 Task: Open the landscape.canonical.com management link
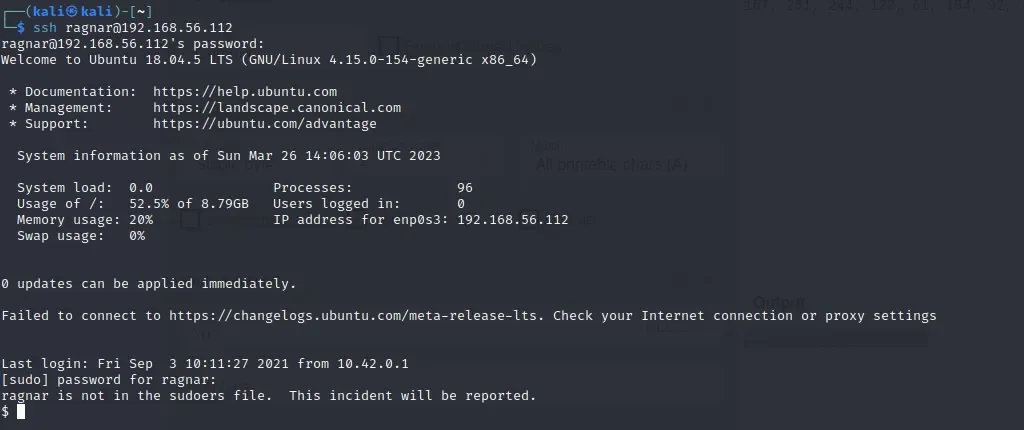click(x=277, y=108)
